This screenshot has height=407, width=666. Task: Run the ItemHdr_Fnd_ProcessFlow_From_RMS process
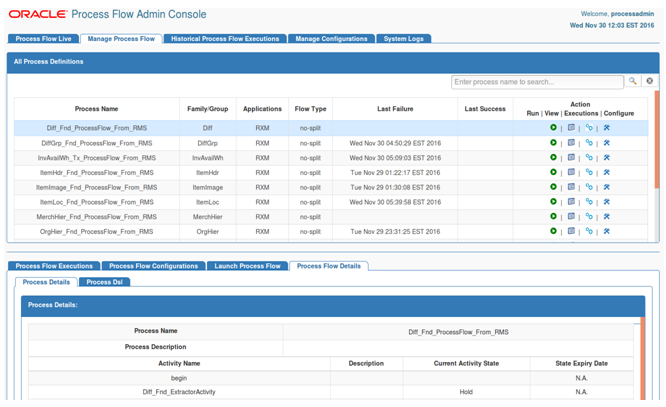pos(553,172)
